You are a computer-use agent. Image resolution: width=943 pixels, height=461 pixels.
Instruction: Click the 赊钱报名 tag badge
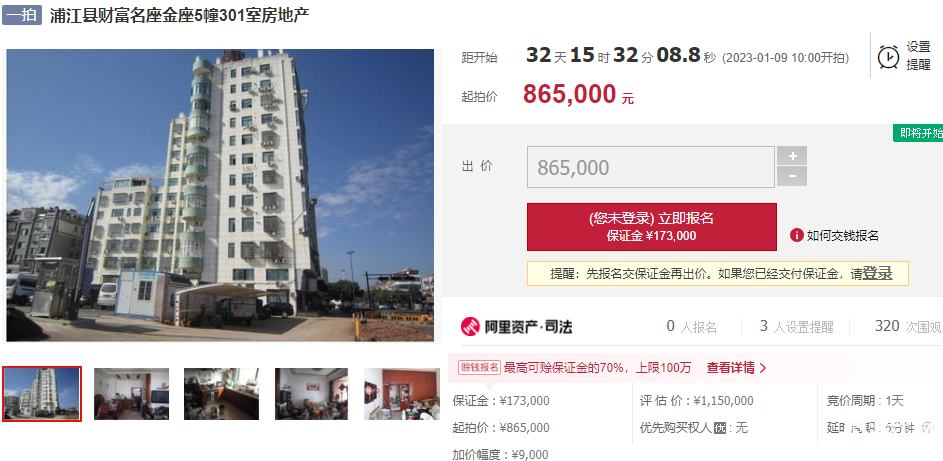tap(479, 367)
